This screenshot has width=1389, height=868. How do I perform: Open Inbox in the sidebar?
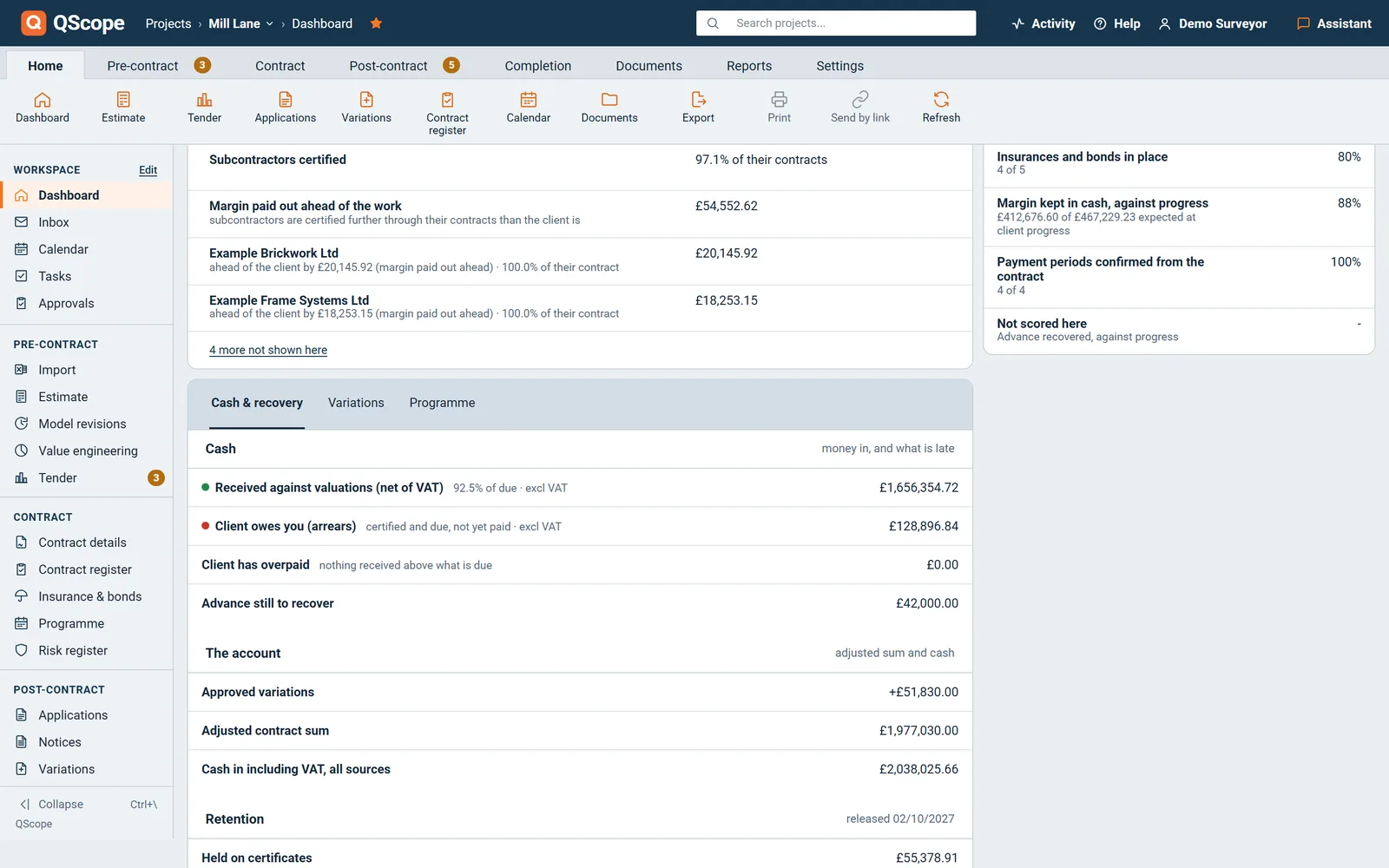pyautogui.click(x=87, y=222)
